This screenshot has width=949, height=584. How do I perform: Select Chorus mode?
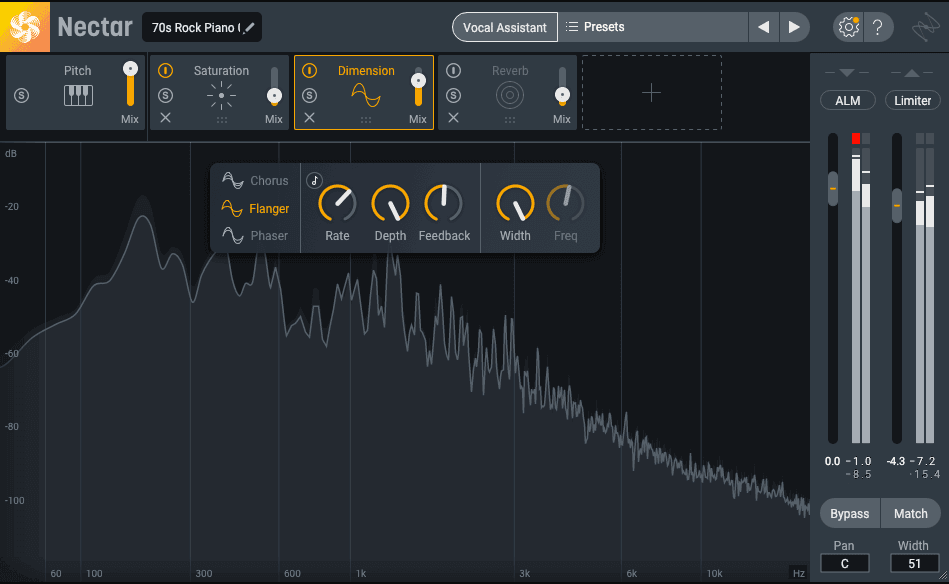(255, 180)
